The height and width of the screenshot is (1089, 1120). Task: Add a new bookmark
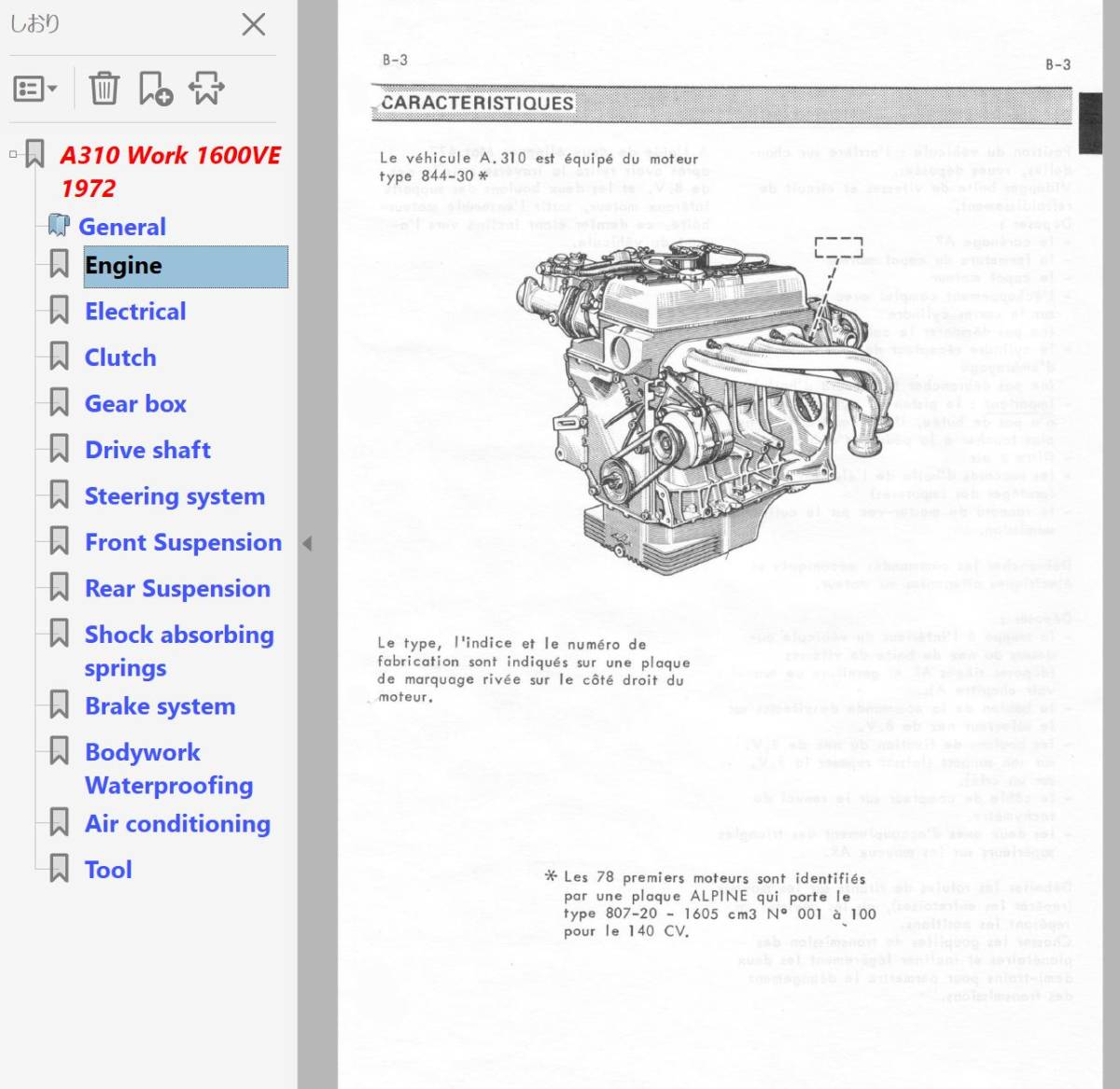click(x=155, y=89)
